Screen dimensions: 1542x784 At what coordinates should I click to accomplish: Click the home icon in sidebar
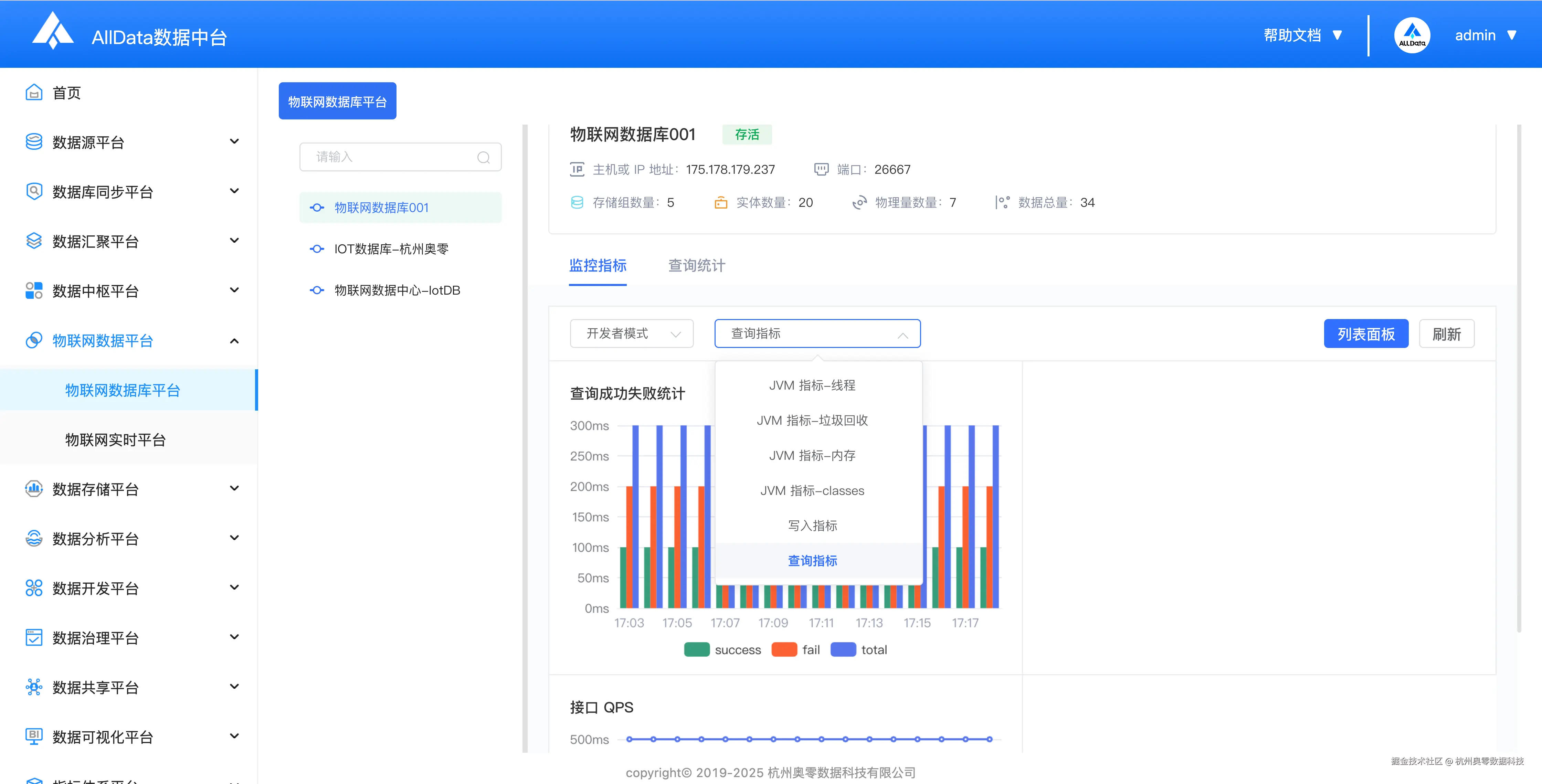(34, 93)
